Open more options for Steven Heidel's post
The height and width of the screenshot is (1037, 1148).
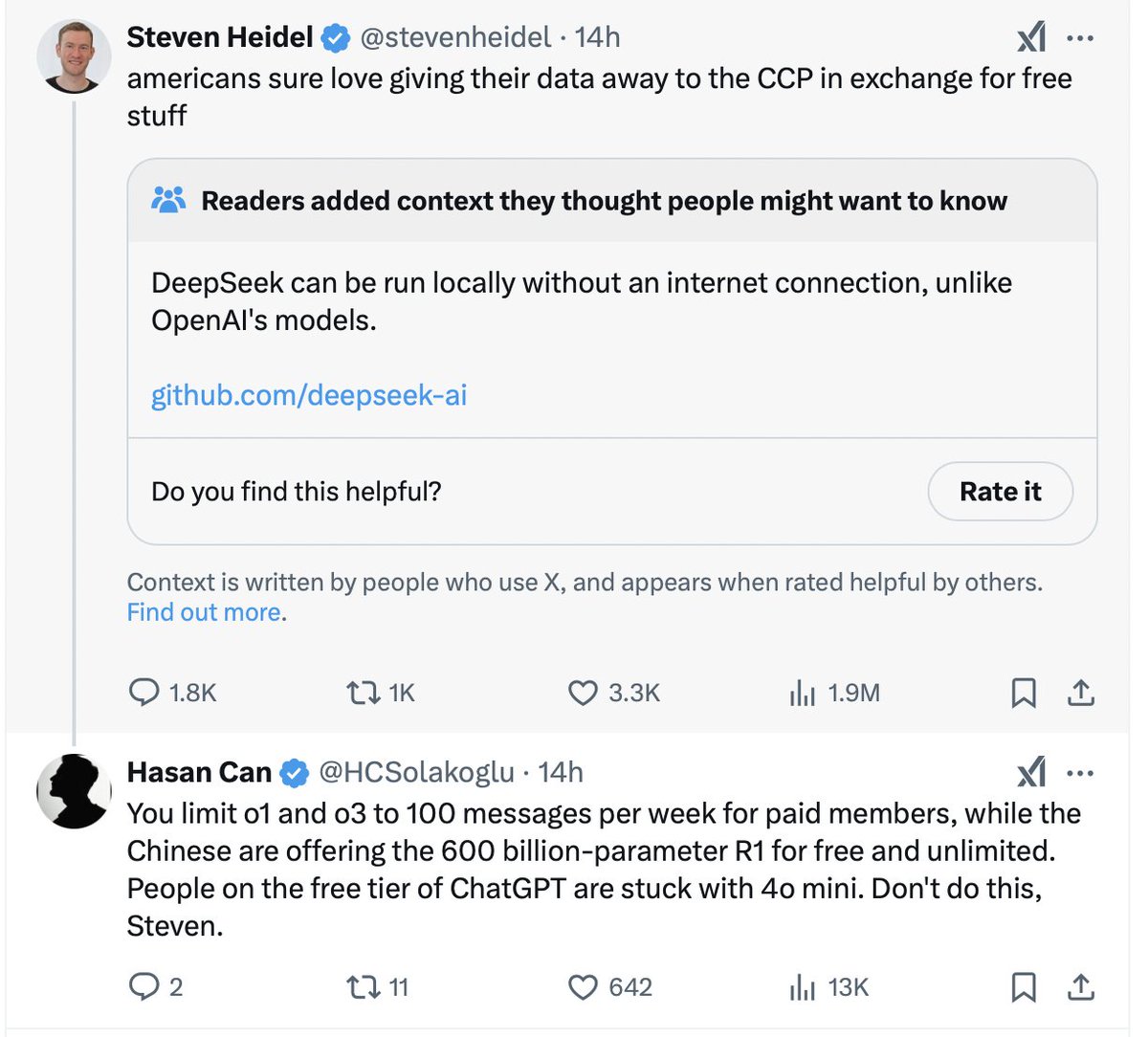pyautogui.click(x=1080, y=38)
